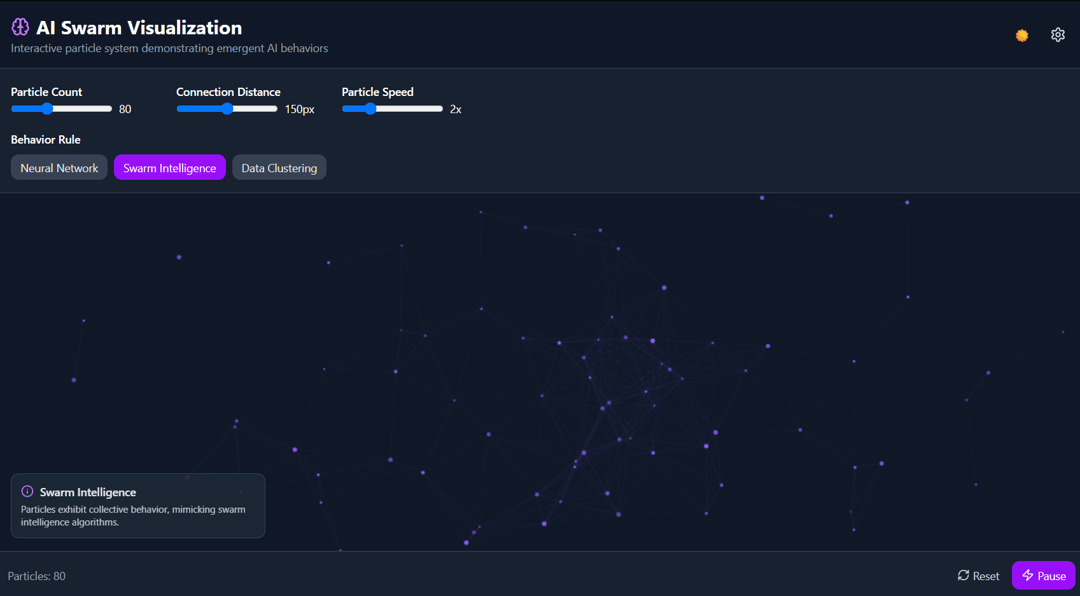The height and width of the screenshot is (596, 1080).
Task: Open settings with the gear icon
Action: pyautogui.click(x=1058, y=34)
